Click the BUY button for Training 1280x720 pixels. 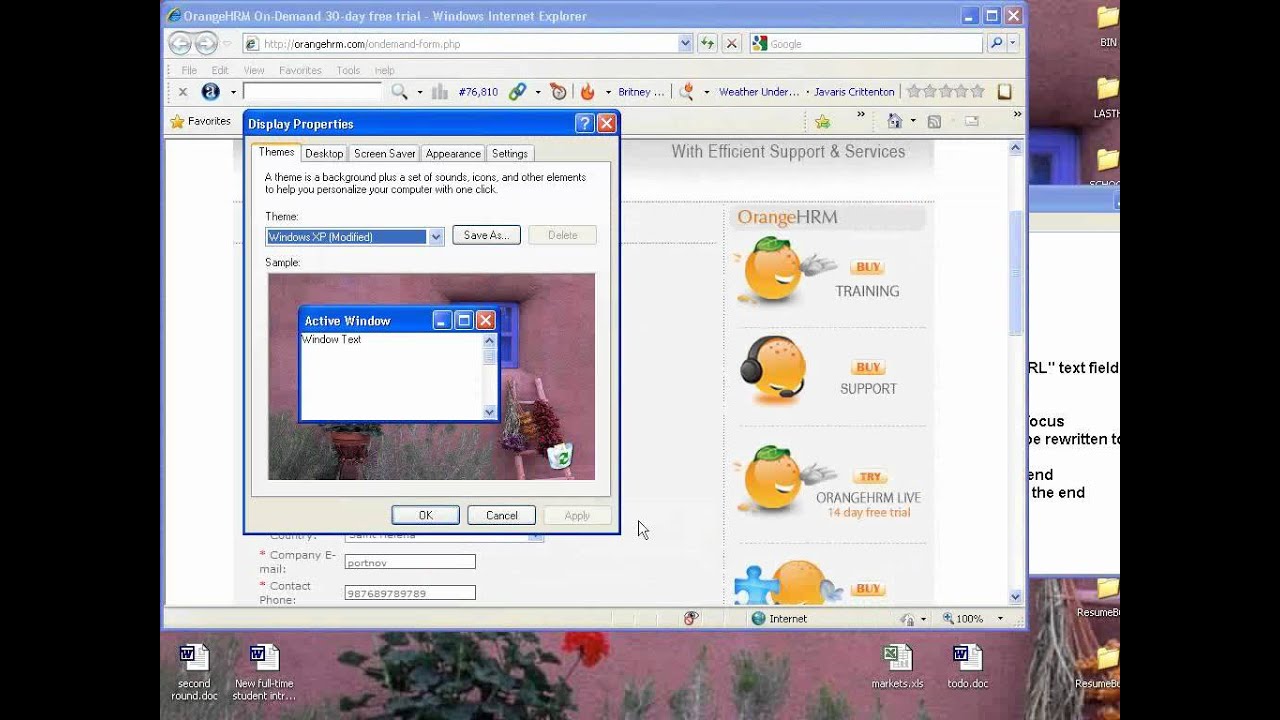coord(869,267)
